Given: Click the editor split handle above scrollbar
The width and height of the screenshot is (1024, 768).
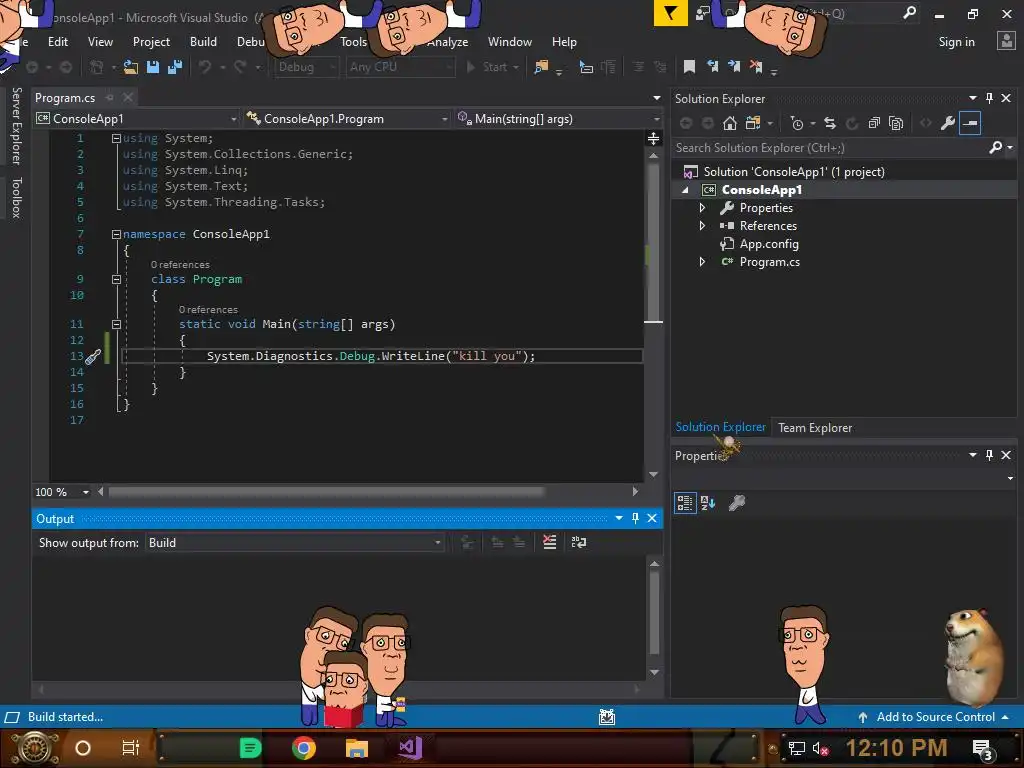Looking at the screenshot, I should [x=653, y=138].
